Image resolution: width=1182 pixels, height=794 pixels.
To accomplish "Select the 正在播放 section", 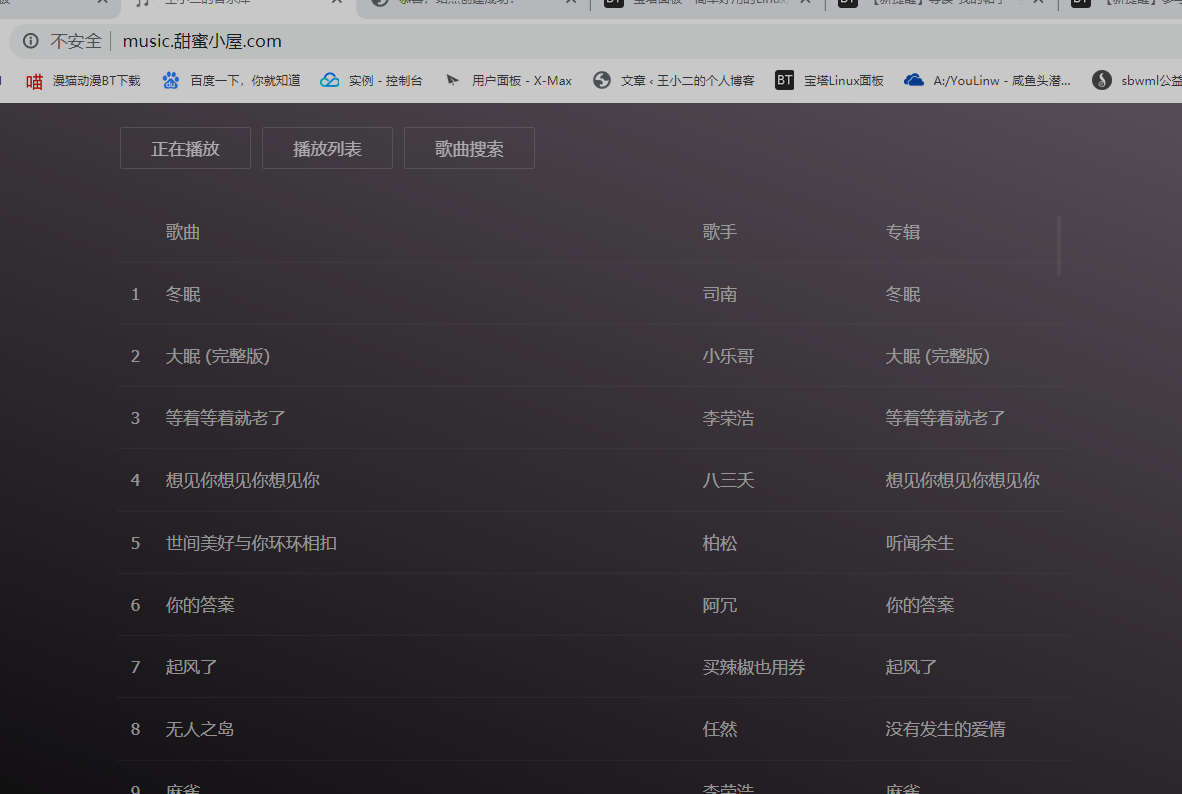I will (185, 147).
